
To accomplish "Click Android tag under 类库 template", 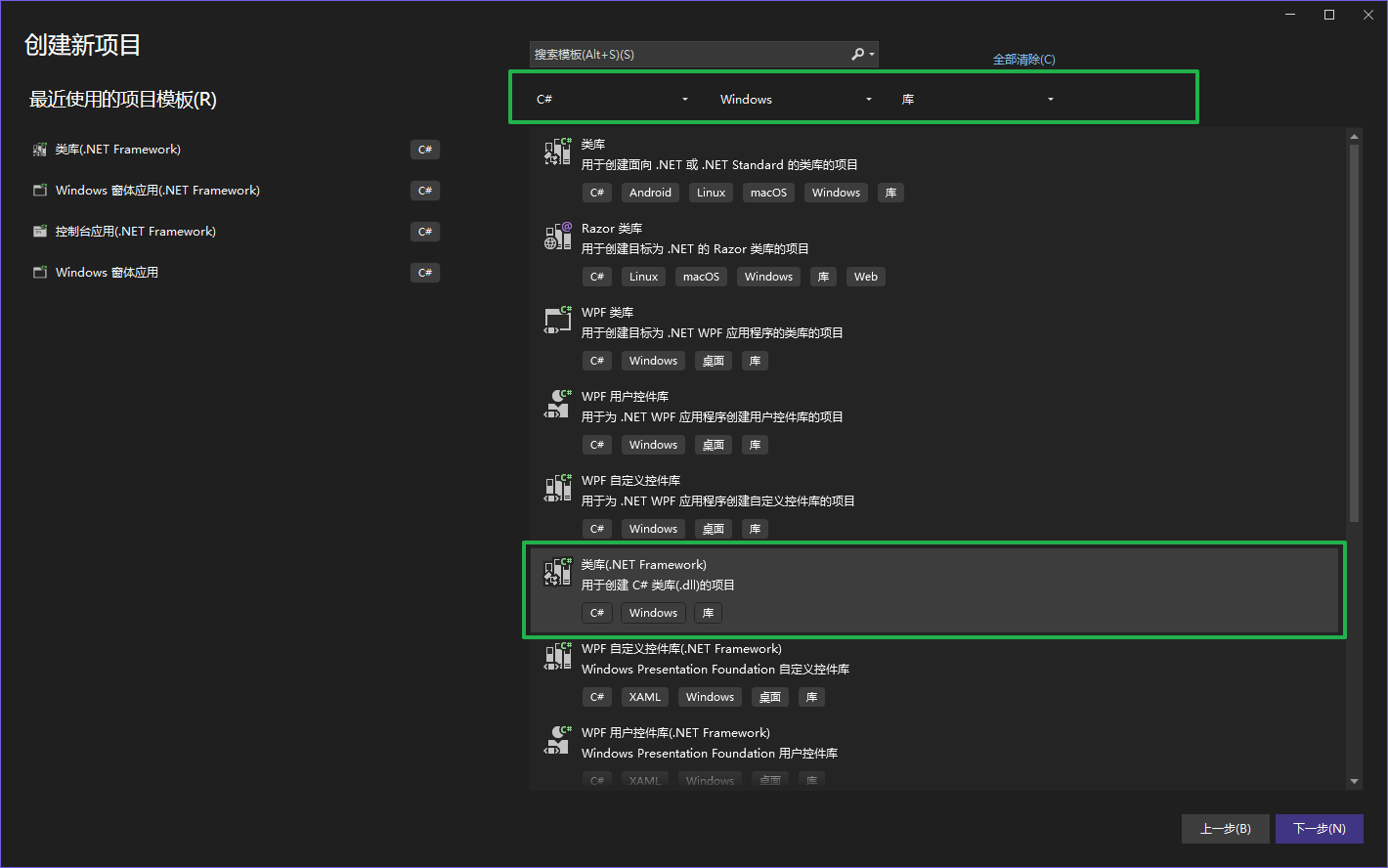I will [650, 193].
